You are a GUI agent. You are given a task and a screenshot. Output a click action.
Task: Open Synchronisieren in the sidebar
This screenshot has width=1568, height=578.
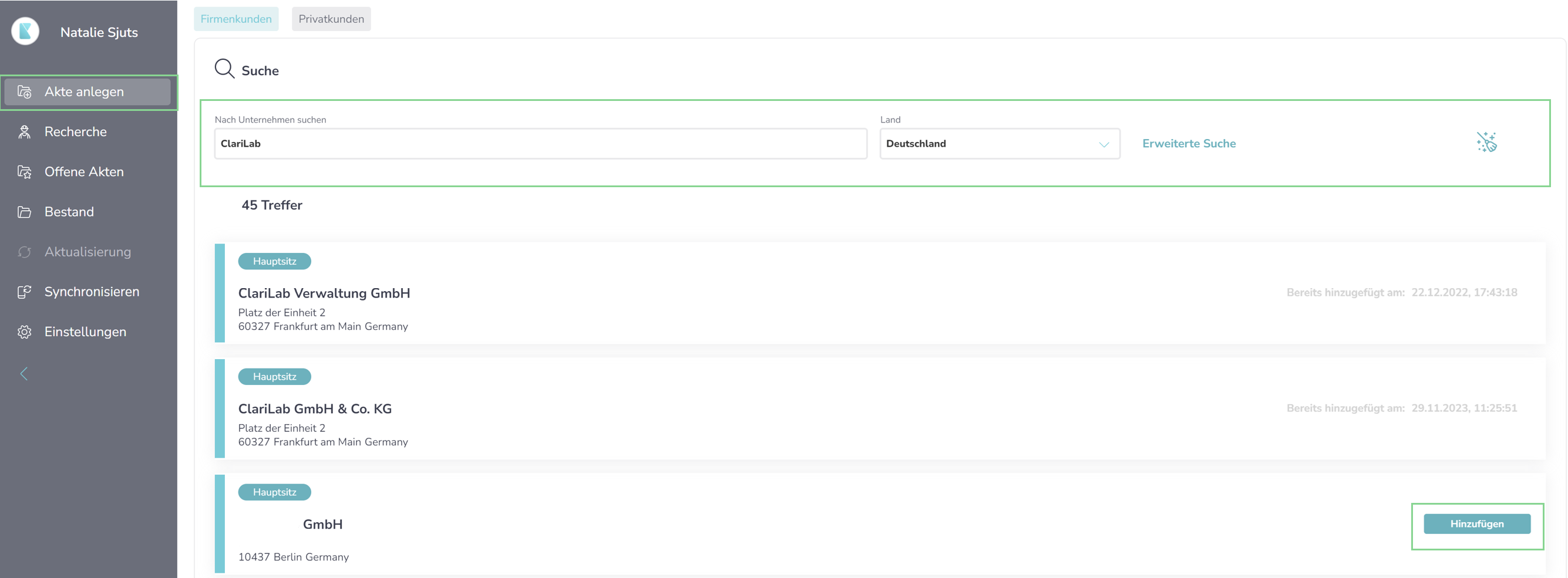[88, 292]
